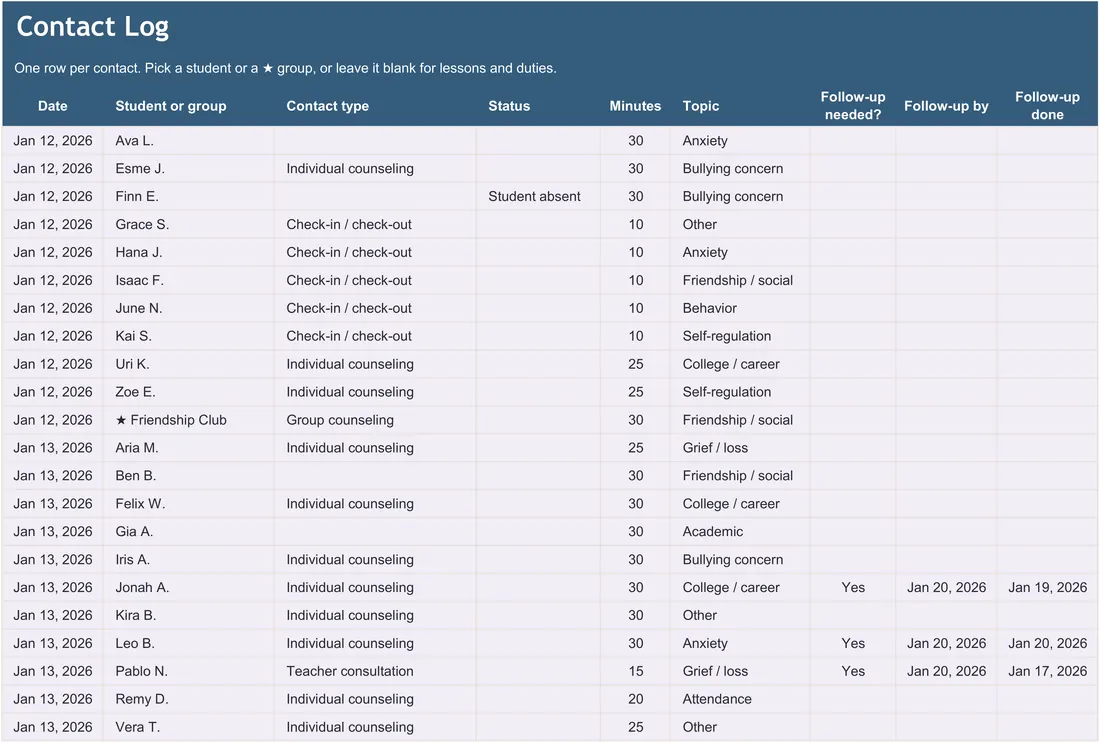Click Jan 17, 2026 follow-up done date
Image resolution: width=1100 pixels, height=743 pixels.
pyautogui.click(x=1047, y=671)
